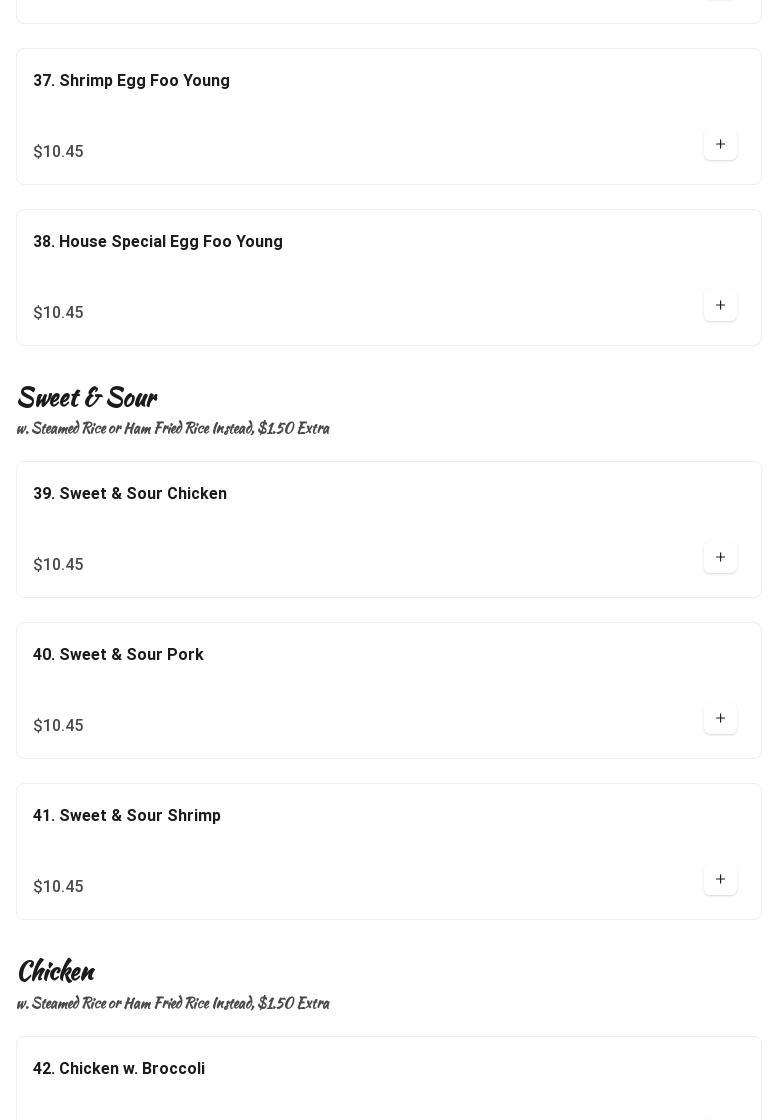Click the rice note under Sweet & Sour heading
Screen dimensions: 778x1120
(x=173, y=428)
